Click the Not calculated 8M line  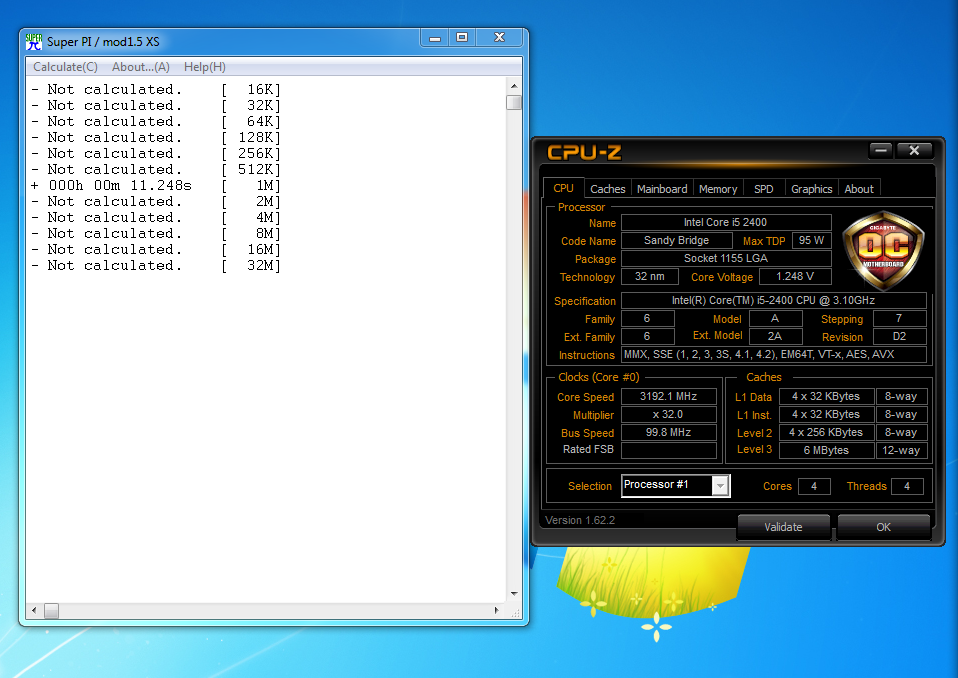(155, 233)
